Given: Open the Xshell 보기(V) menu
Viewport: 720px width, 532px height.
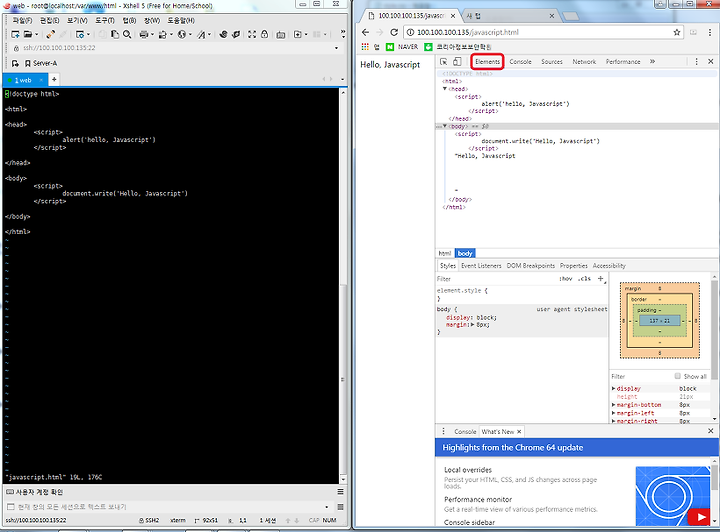Looking at the screenshot, I should 77,21.
